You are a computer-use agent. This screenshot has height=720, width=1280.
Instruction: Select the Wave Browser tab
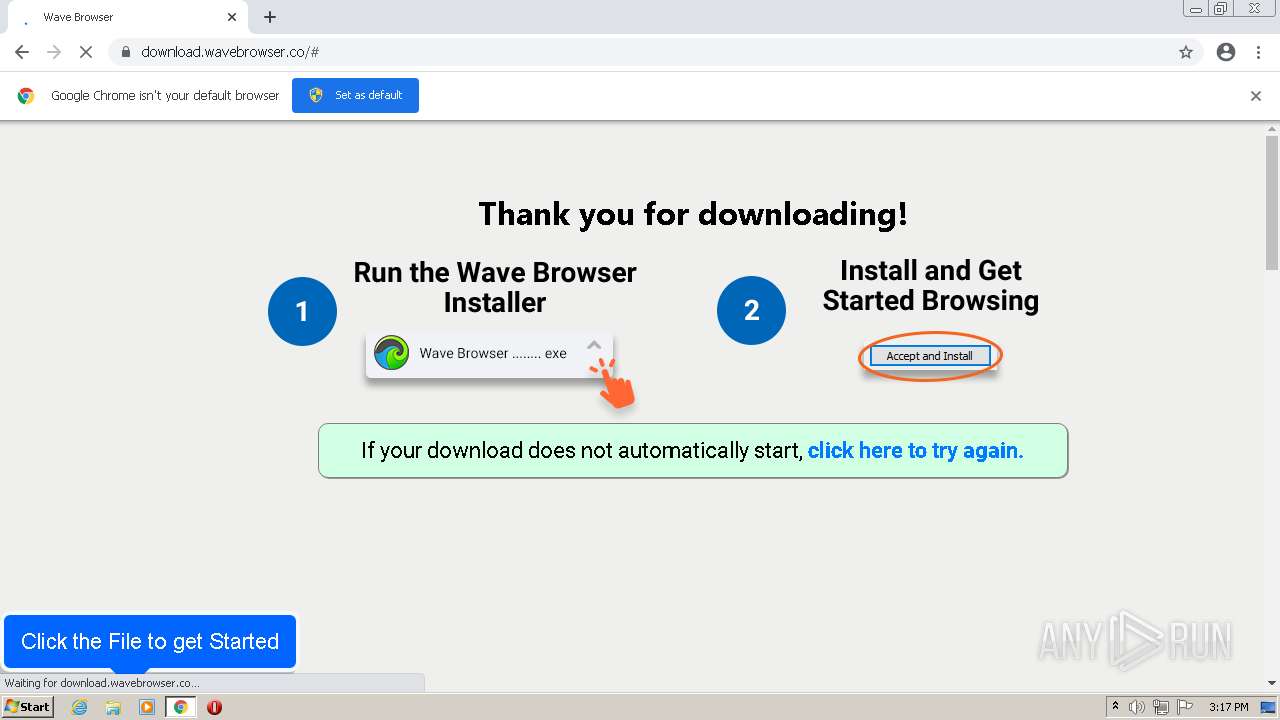[128, 17]
